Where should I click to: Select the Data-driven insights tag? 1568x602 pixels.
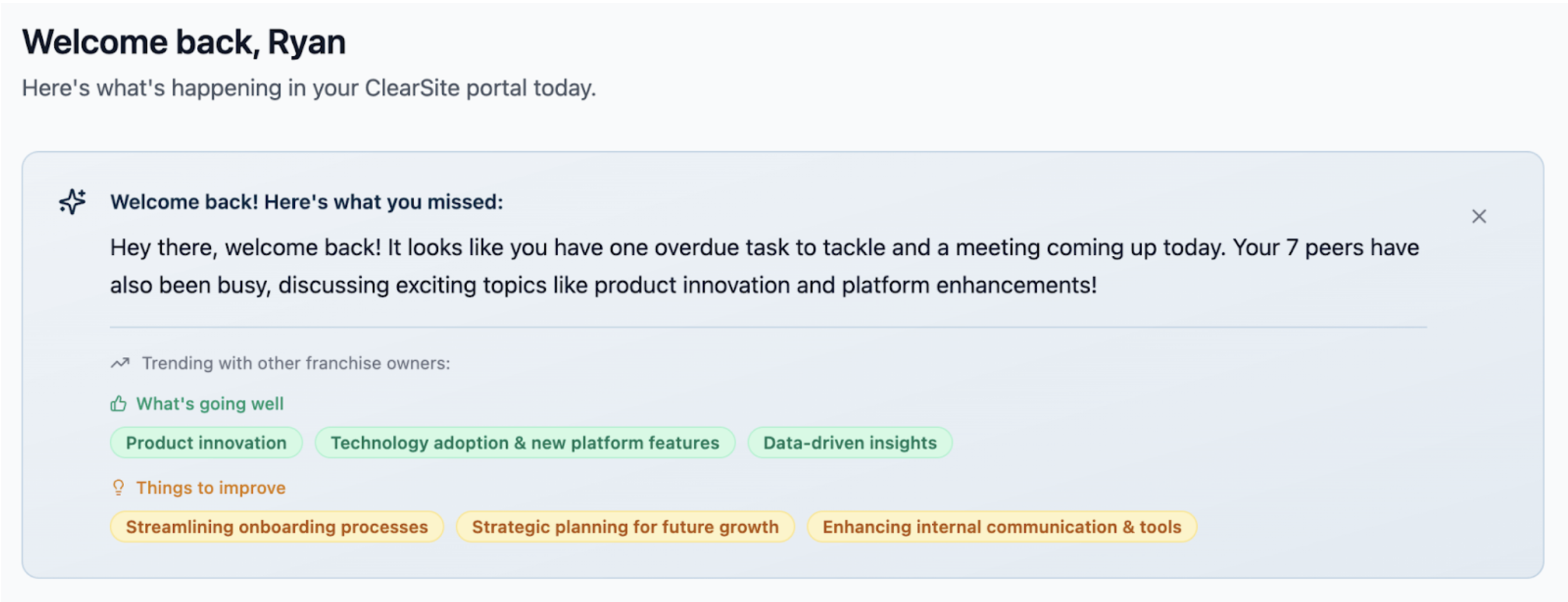click(850, 443)
